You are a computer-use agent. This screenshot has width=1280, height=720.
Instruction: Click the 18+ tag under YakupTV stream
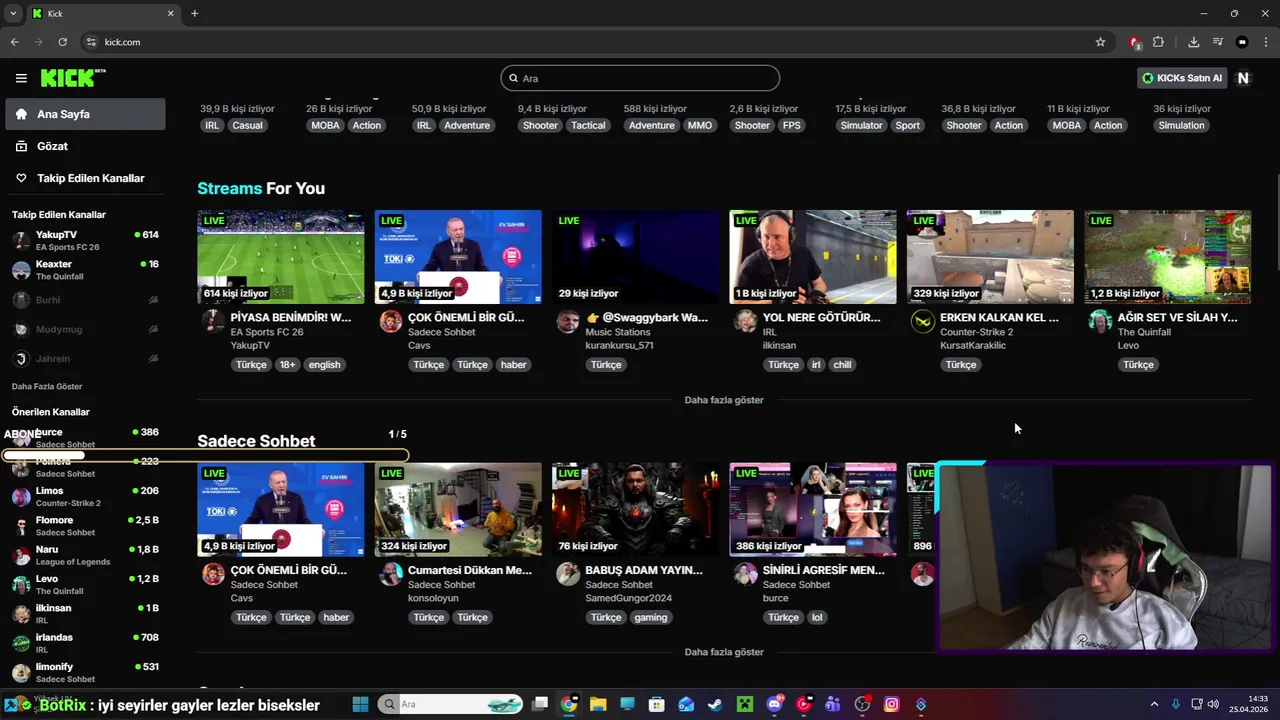(x=288, y=365)
